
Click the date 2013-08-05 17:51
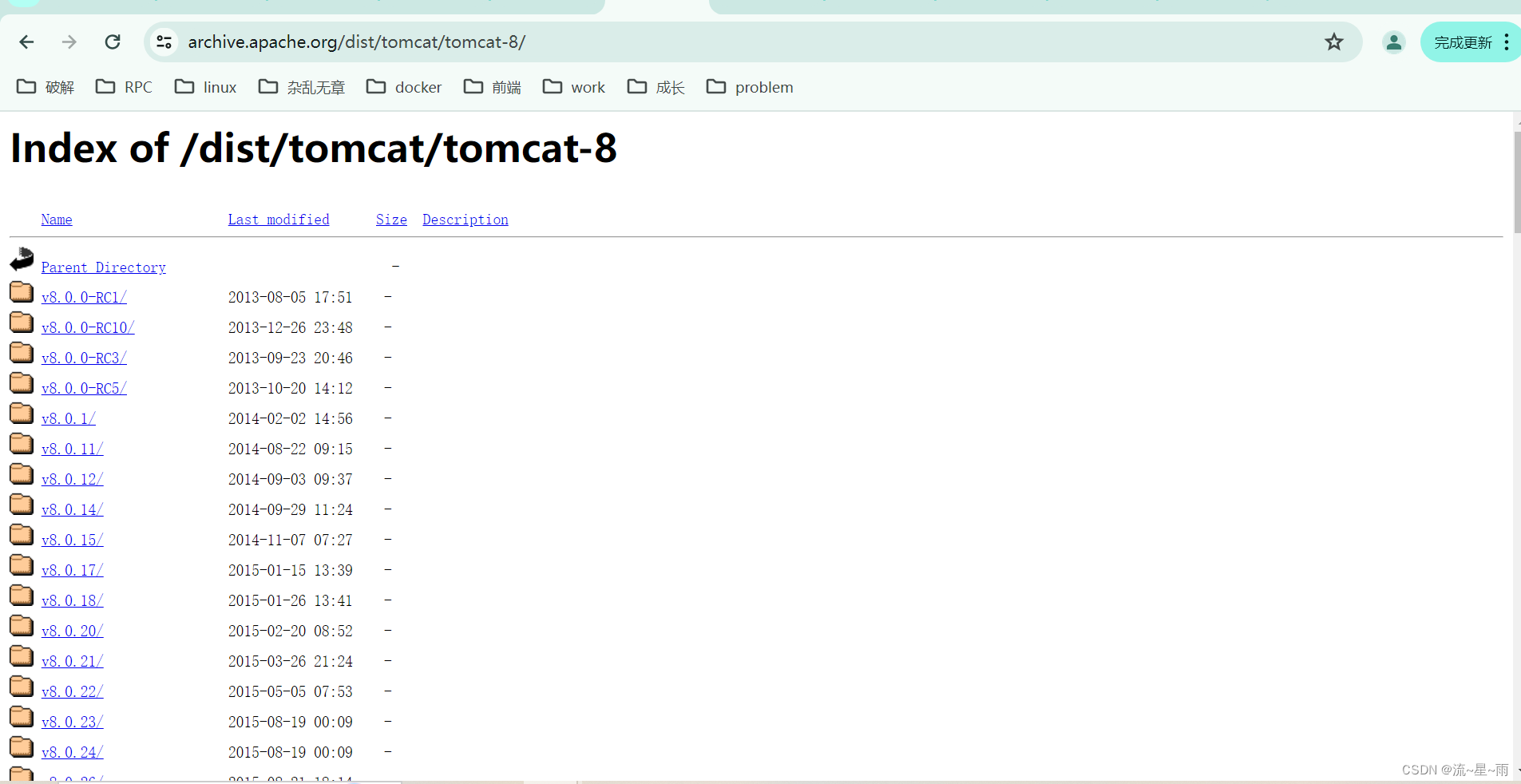pos(290,297)
